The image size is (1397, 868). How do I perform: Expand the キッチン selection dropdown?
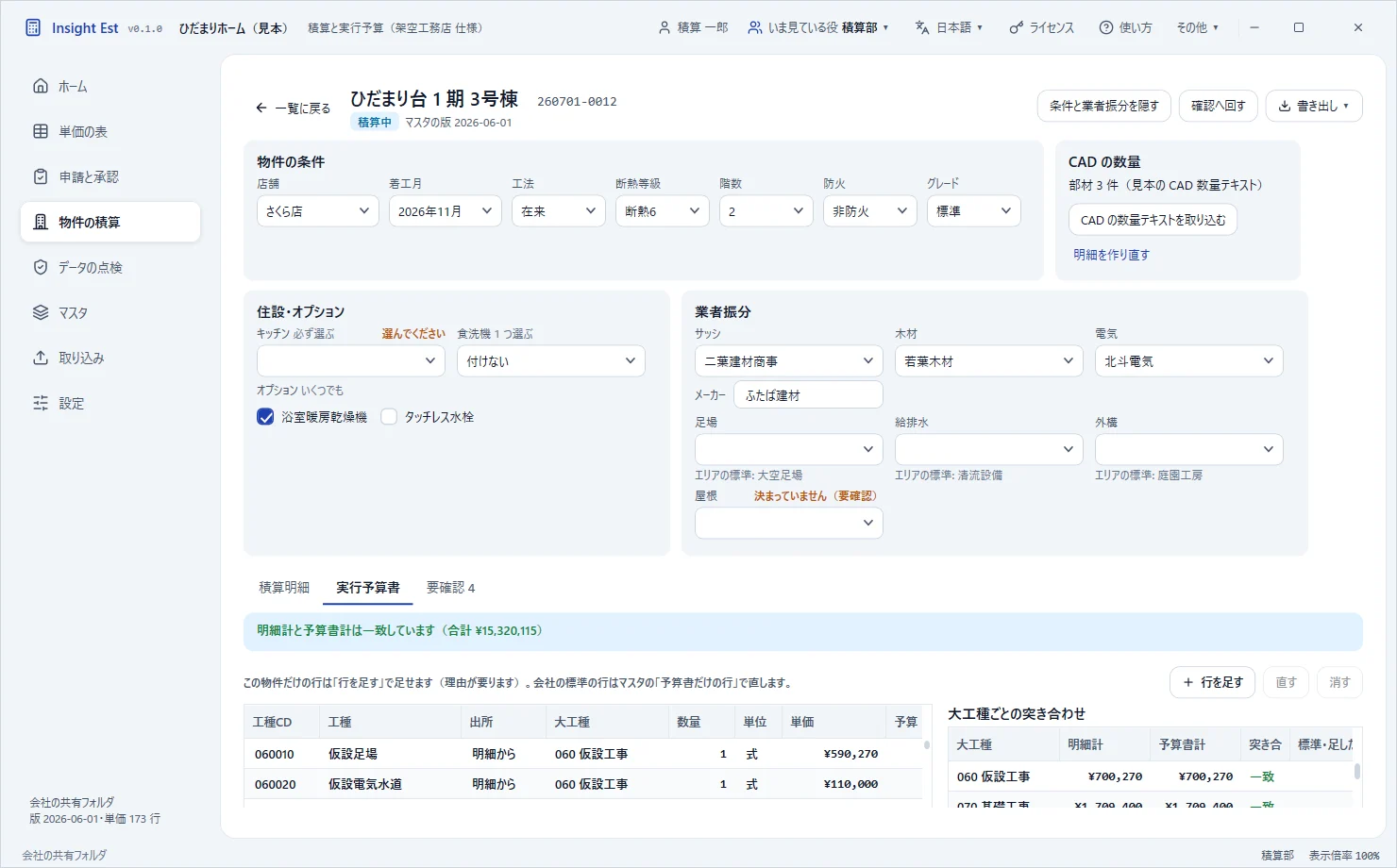pyautogui.click(x=351, y=360)
